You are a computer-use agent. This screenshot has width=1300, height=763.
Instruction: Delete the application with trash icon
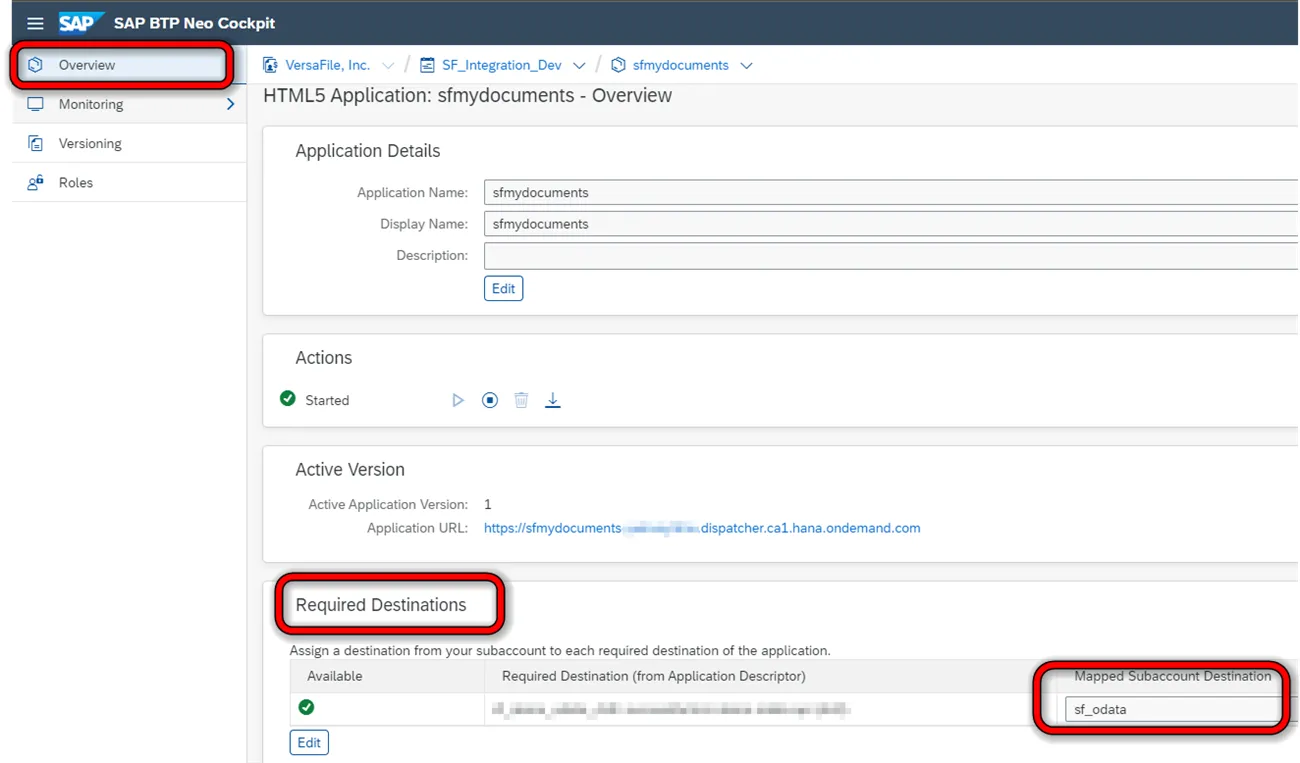521,400
